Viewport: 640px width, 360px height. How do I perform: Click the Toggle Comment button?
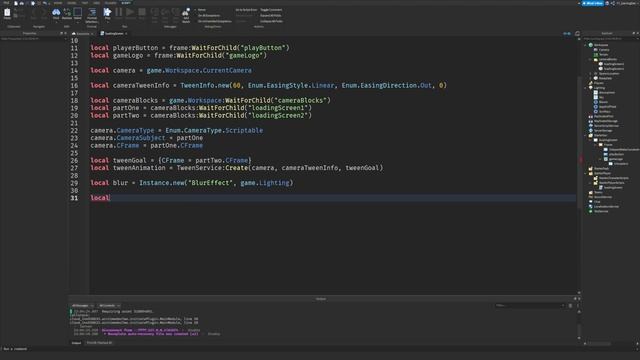coord(271,10)
